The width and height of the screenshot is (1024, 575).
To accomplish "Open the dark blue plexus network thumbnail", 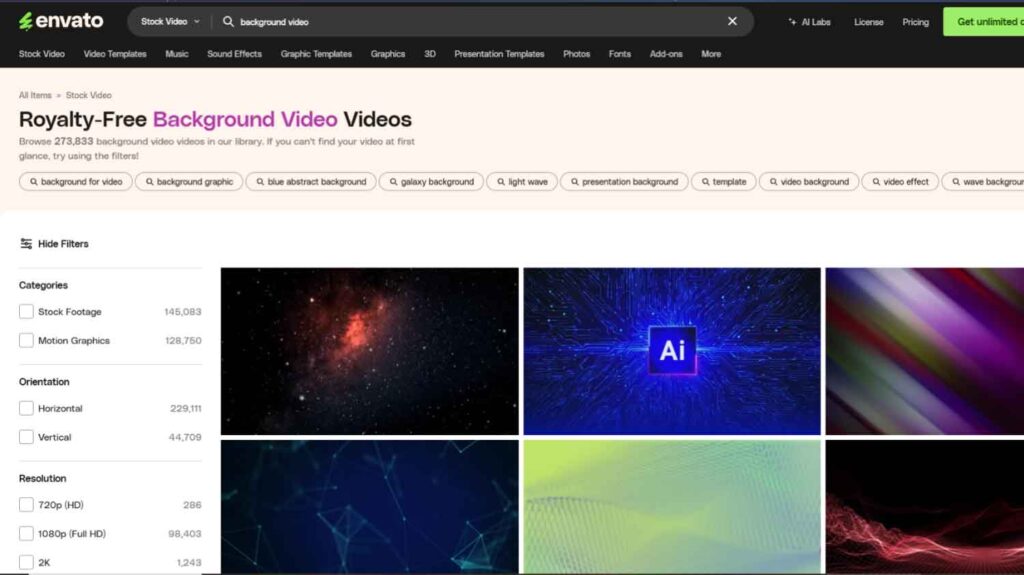I will [370, 507].
